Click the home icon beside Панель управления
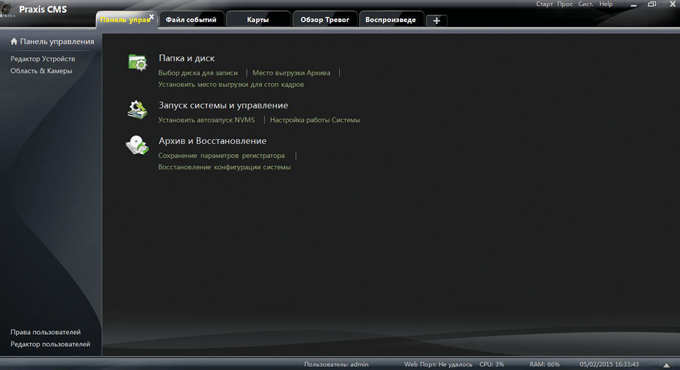680x370 pixels. [14, 41]
